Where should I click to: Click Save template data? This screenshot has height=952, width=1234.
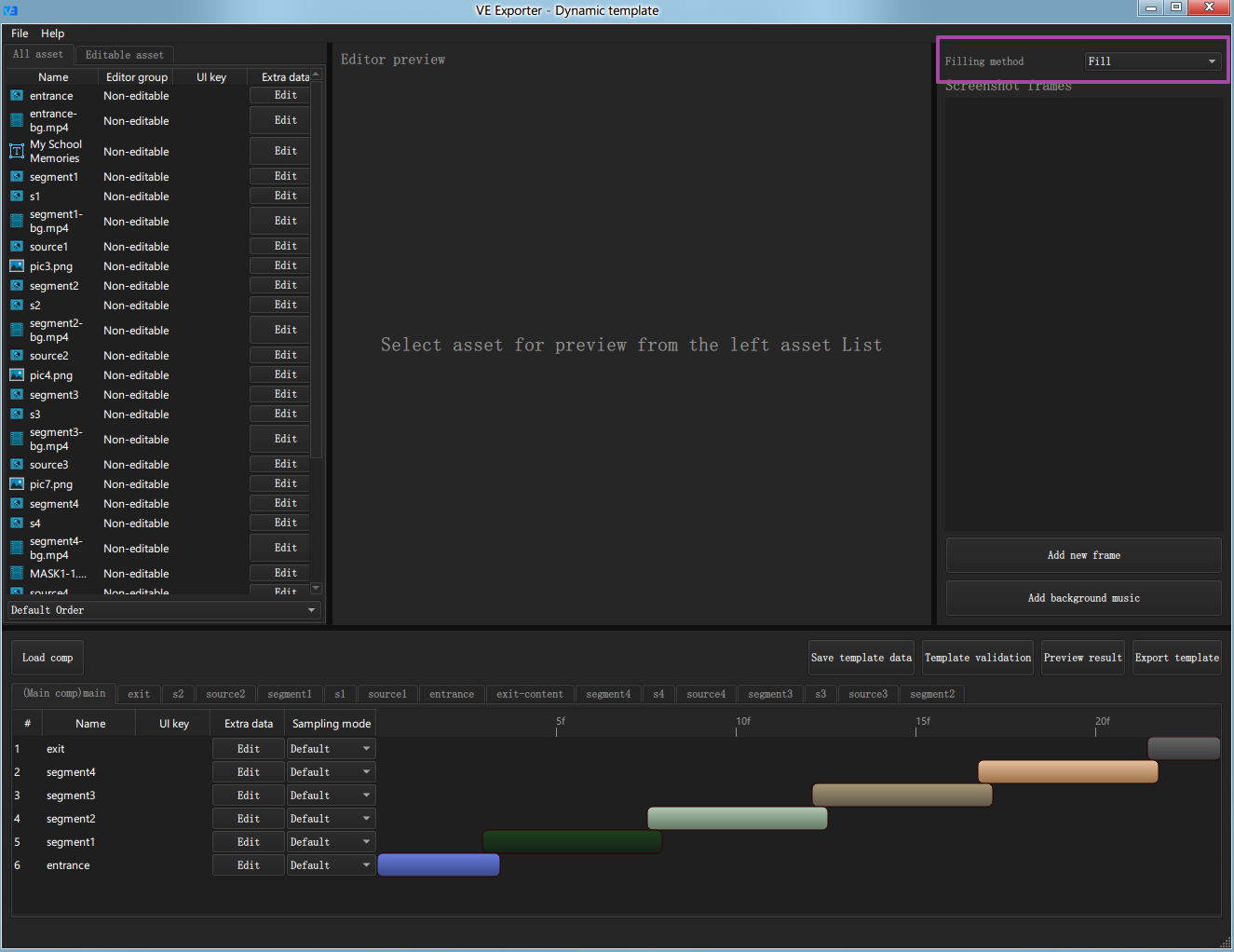click(861, 658)
